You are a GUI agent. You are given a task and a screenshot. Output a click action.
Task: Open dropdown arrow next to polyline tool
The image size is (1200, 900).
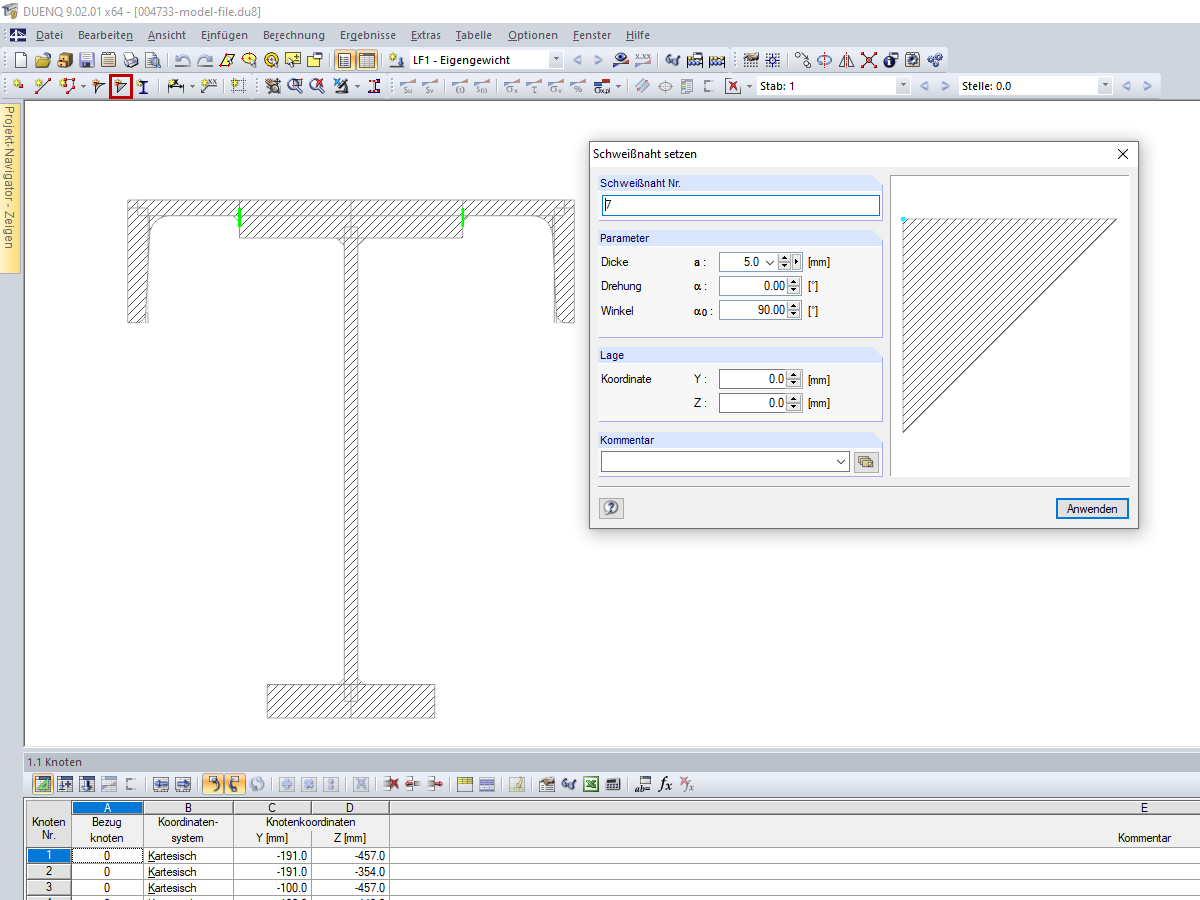point(83,87)
